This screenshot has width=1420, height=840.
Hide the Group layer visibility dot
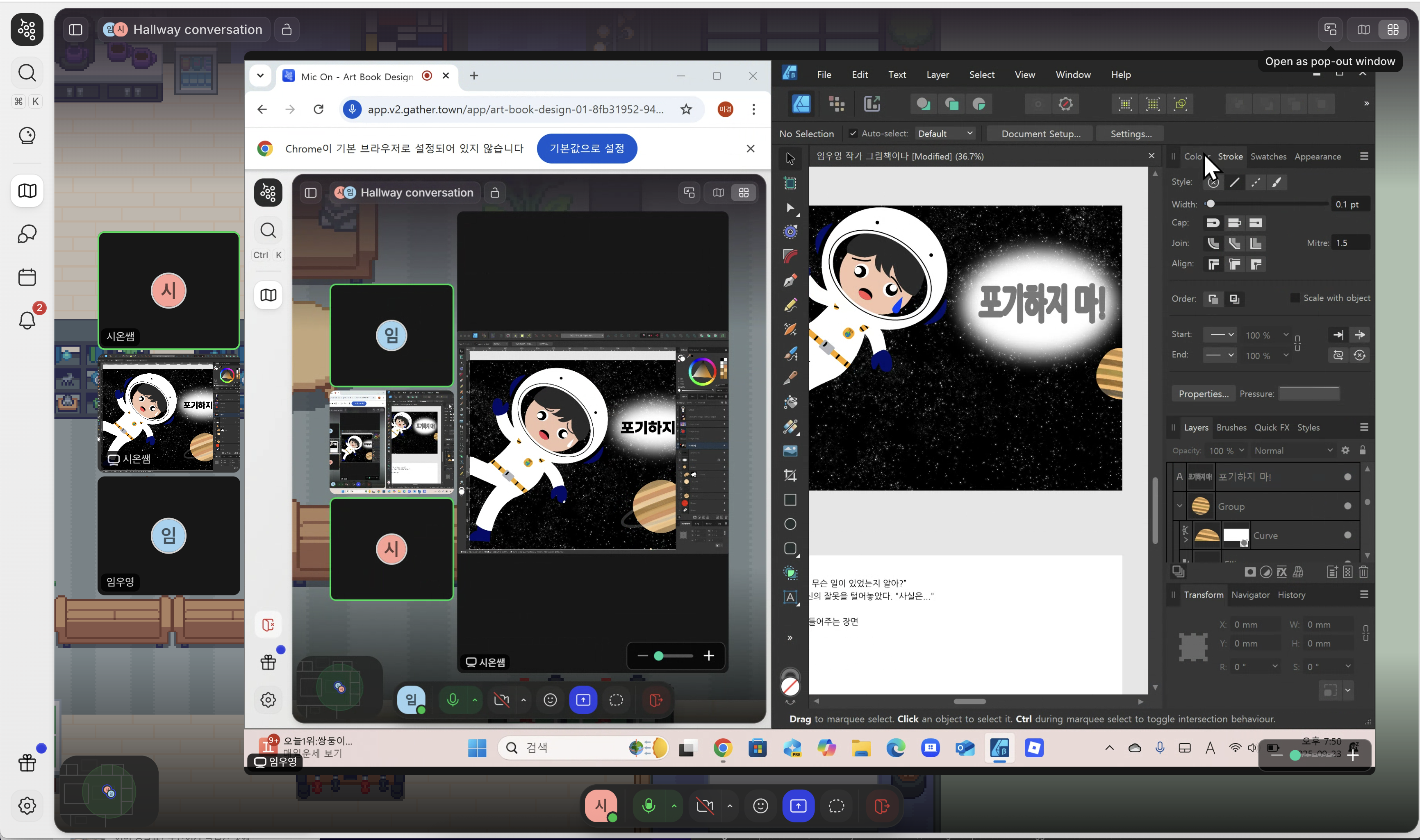[1347, 506]
